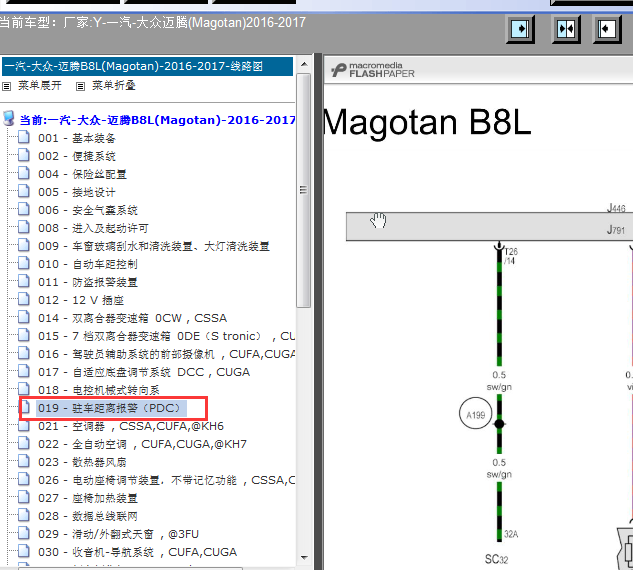Click the blue header 一汽-大众-迈腾B8L 线路图
The image size is (633, 570).
tap(147, 66)
